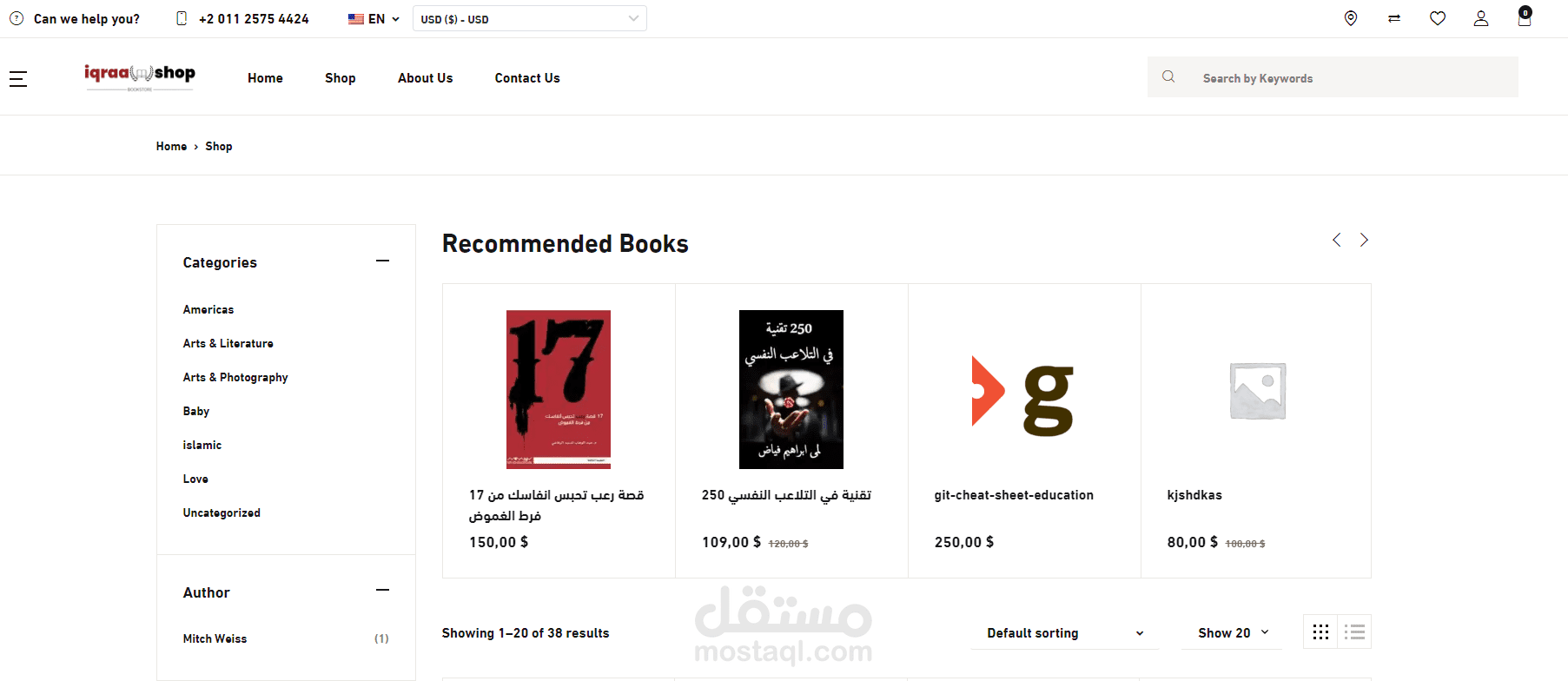Screen dimensions: 1568x681
Task: Open the hamburger side menu
Action: pyautogui.click(x=18, y=79)
